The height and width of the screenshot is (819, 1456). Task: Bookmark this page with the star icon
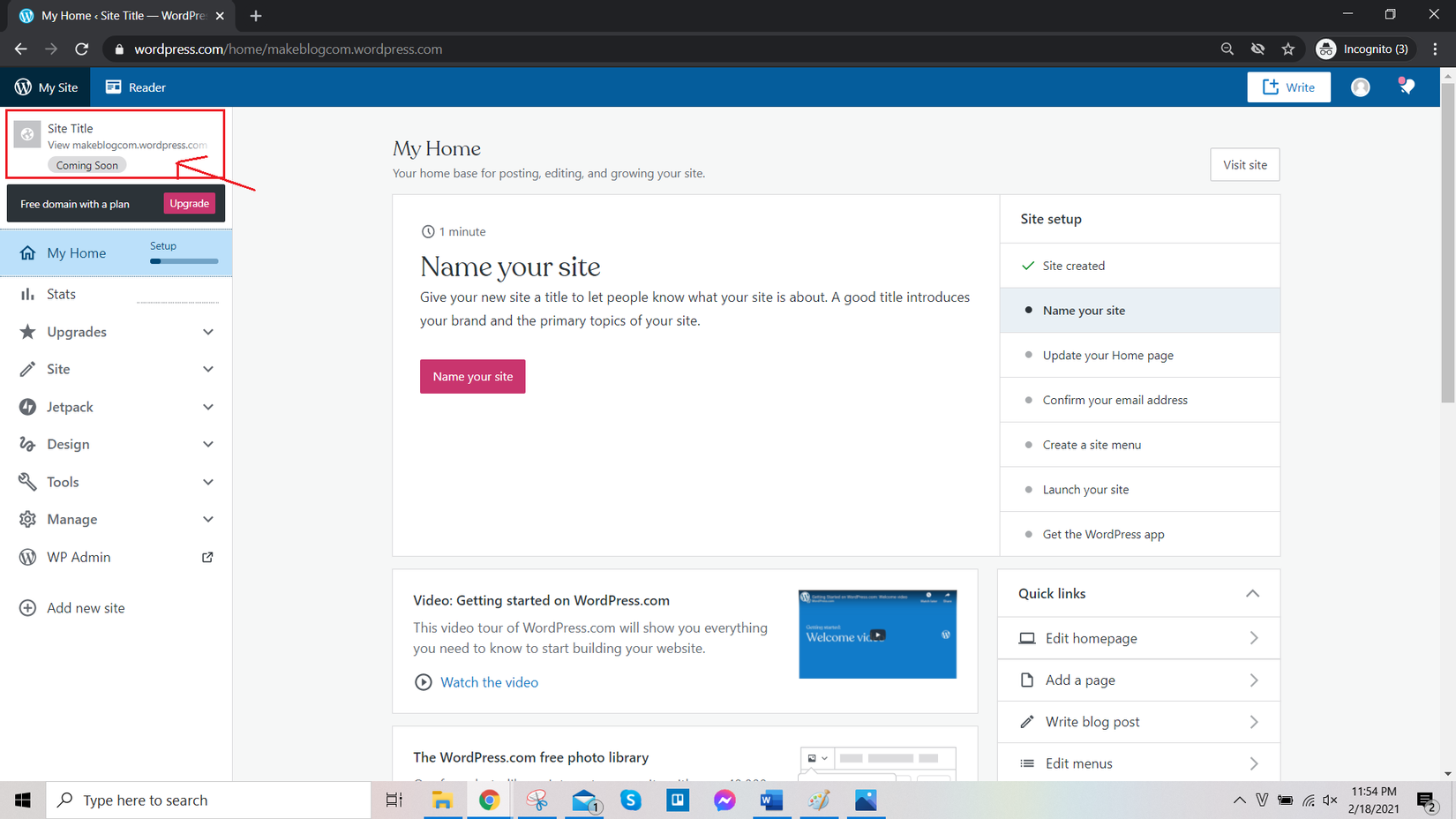pyautogui.click(x=1288, y=49)
